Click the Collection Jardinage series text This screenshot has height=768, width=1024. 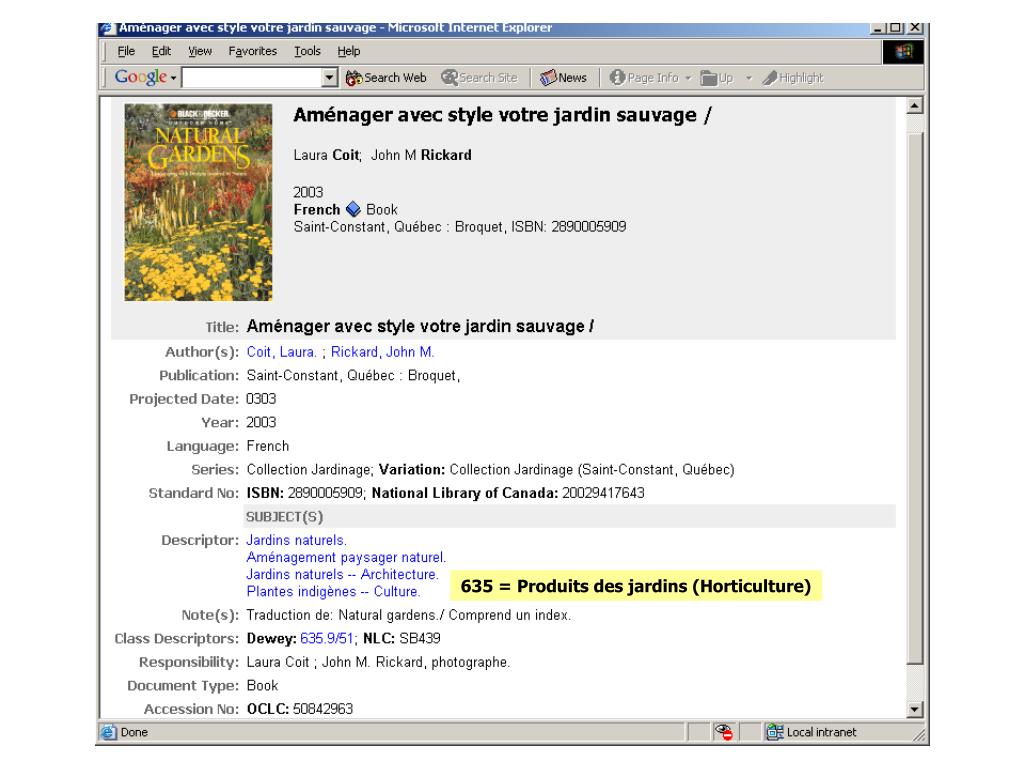pos(310,470)
